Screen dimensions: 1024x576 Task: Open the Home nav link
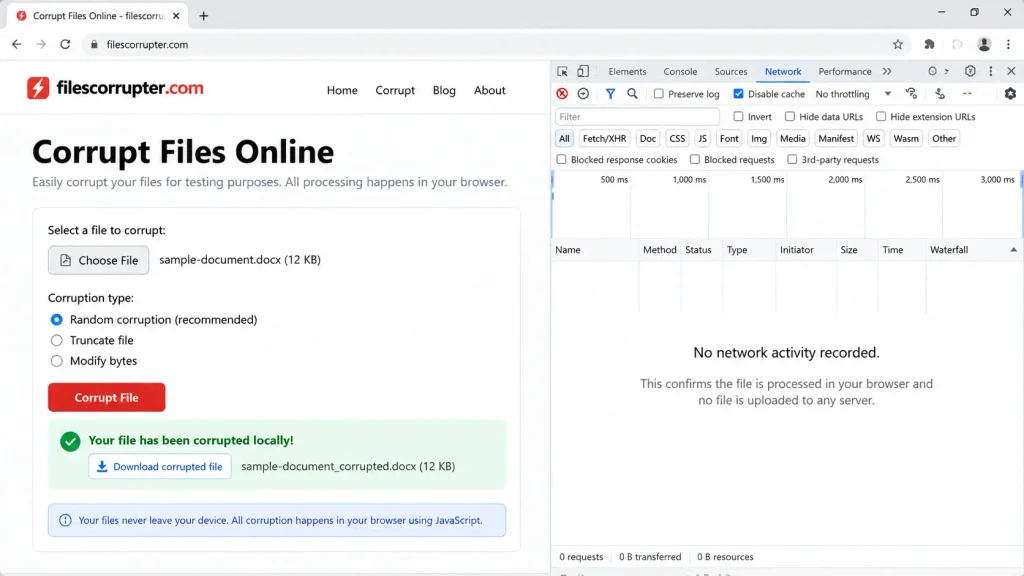coord(342,90)
